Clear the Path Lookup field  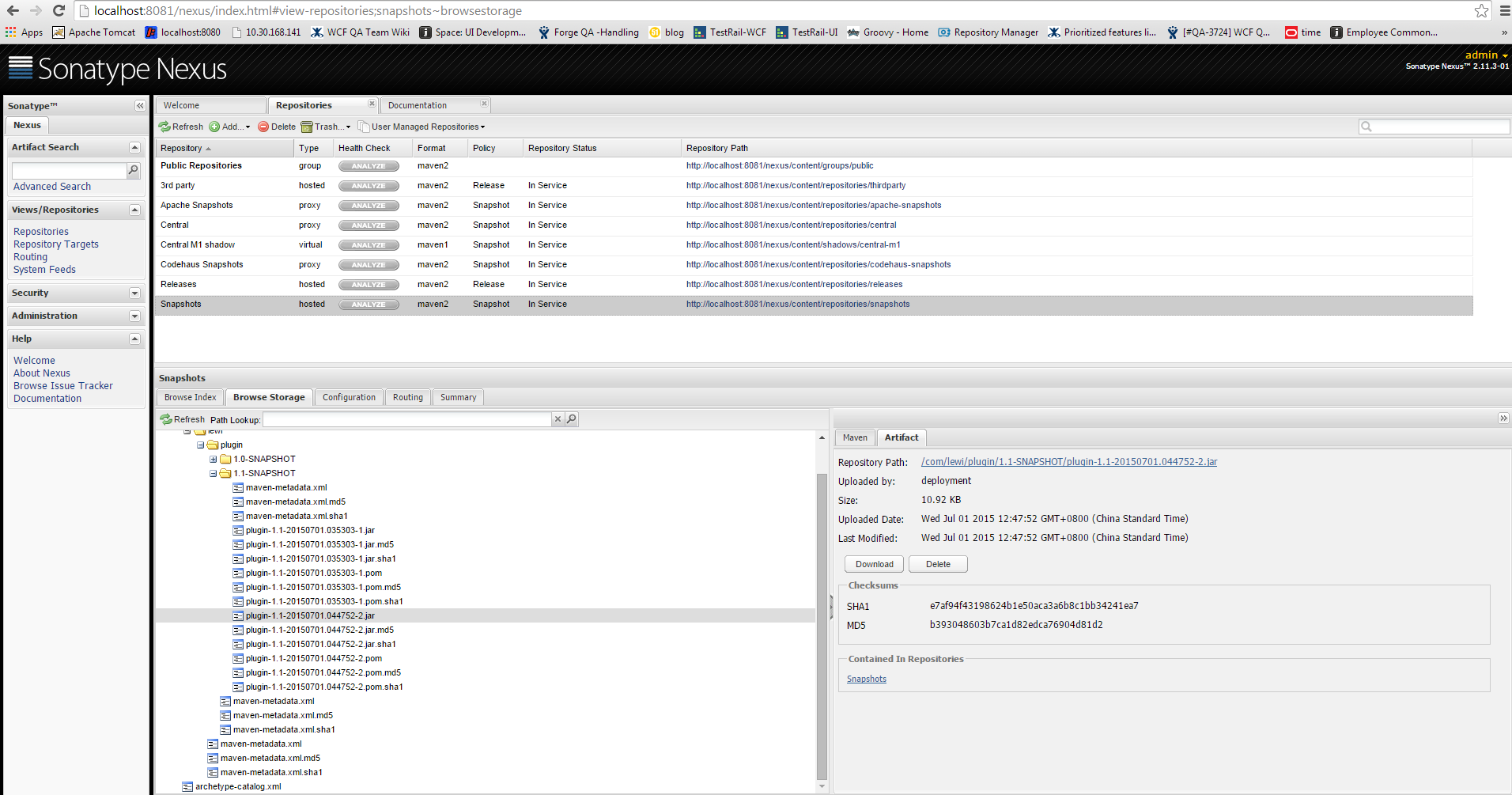(558, 419)
